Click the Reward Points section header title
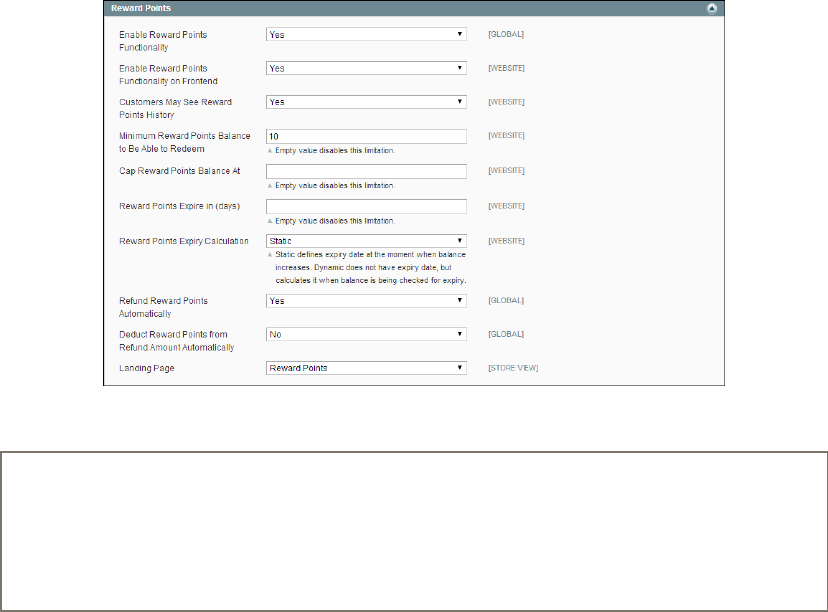 point(141,8)
